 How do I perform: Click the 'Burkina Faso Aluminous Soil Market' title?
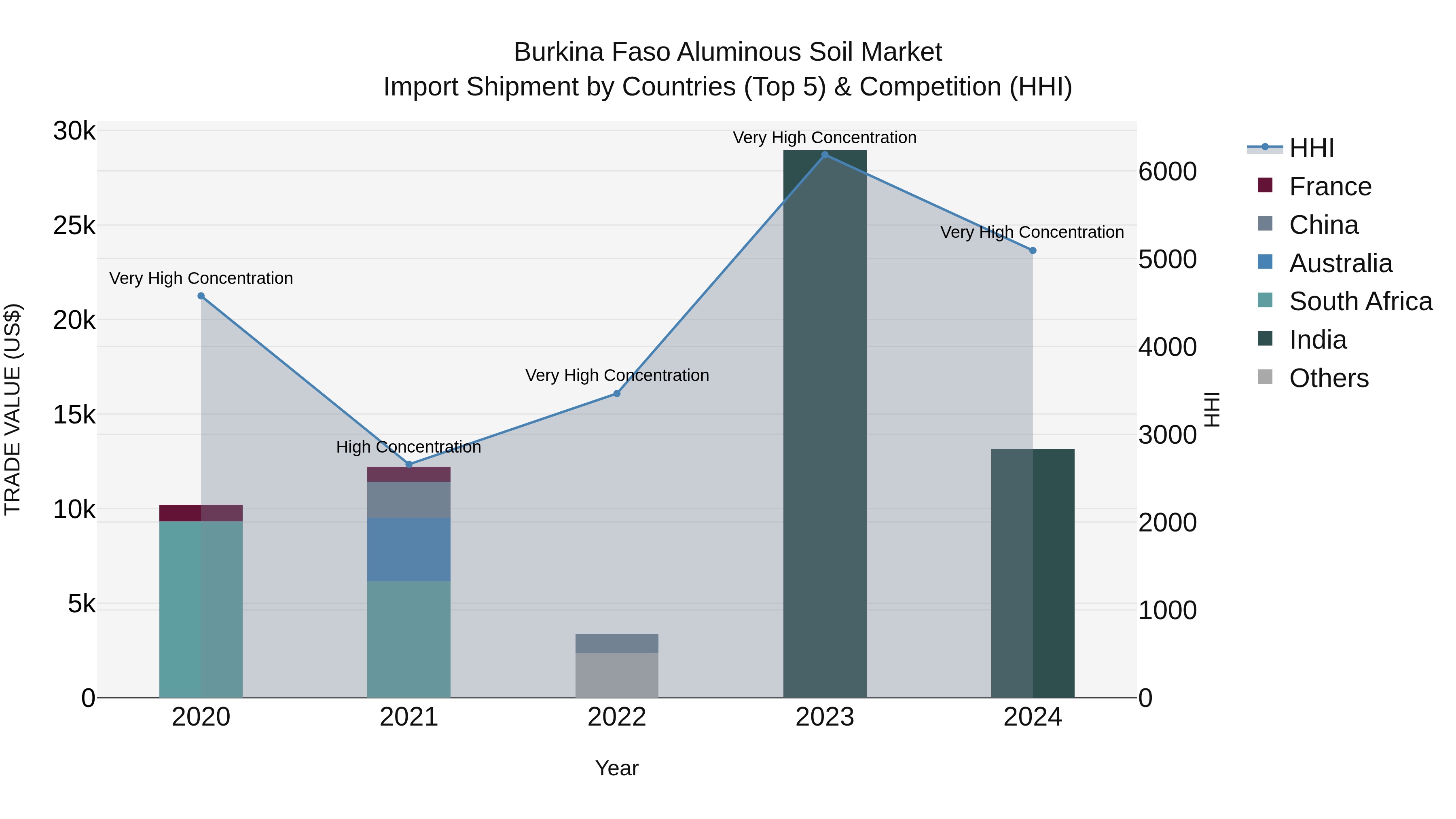point(728,52)
